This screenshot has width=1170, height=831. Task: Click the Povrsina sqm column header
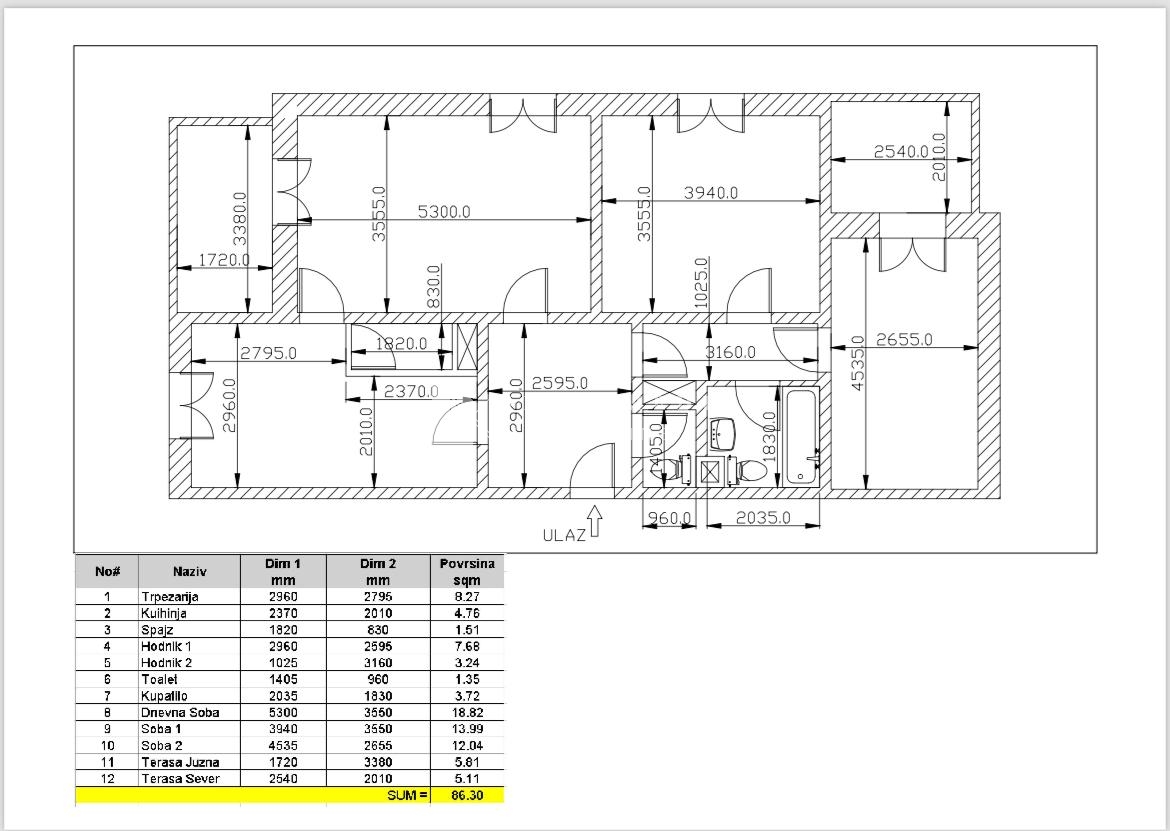pyautogui.click(x=467, y=571)
